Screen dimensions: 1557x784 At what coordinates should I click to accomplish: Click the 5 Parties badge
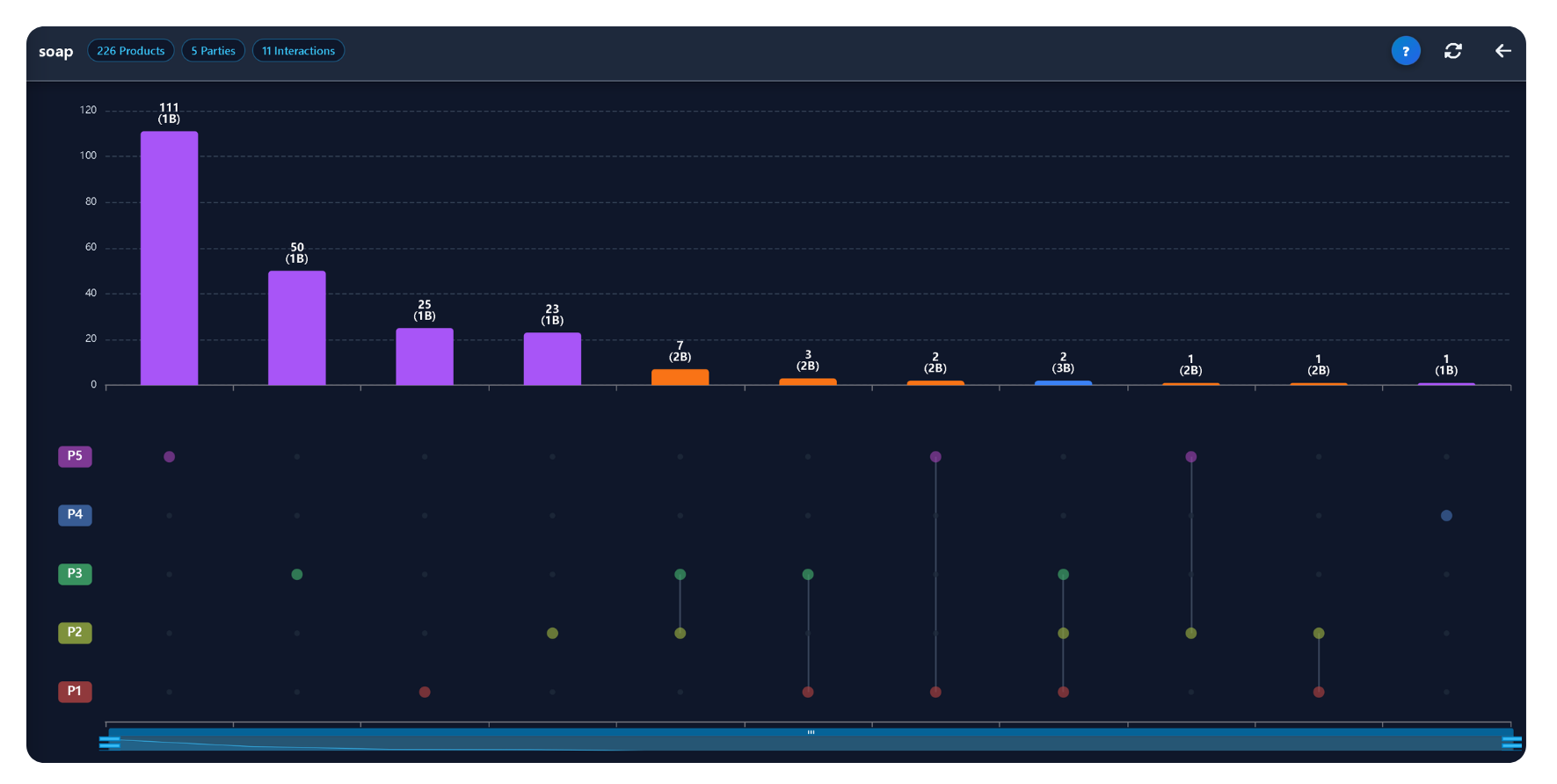click(x=213, y=51)
